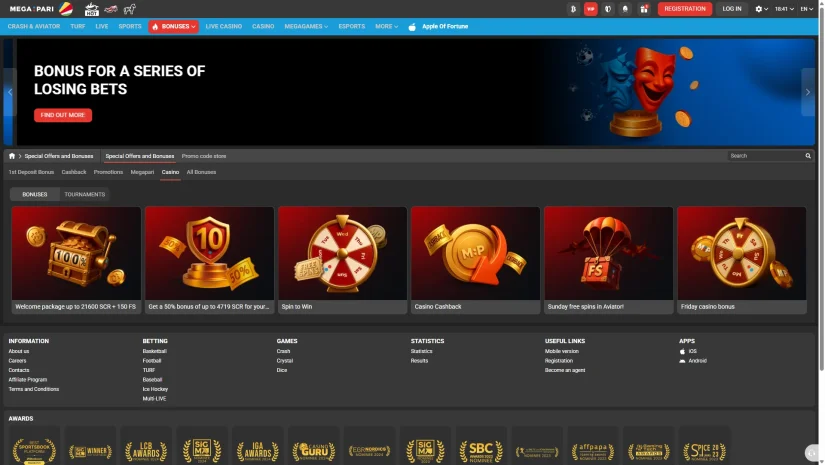Open Affiliate Program link
The image size is (825, 465).
[27, 380]
